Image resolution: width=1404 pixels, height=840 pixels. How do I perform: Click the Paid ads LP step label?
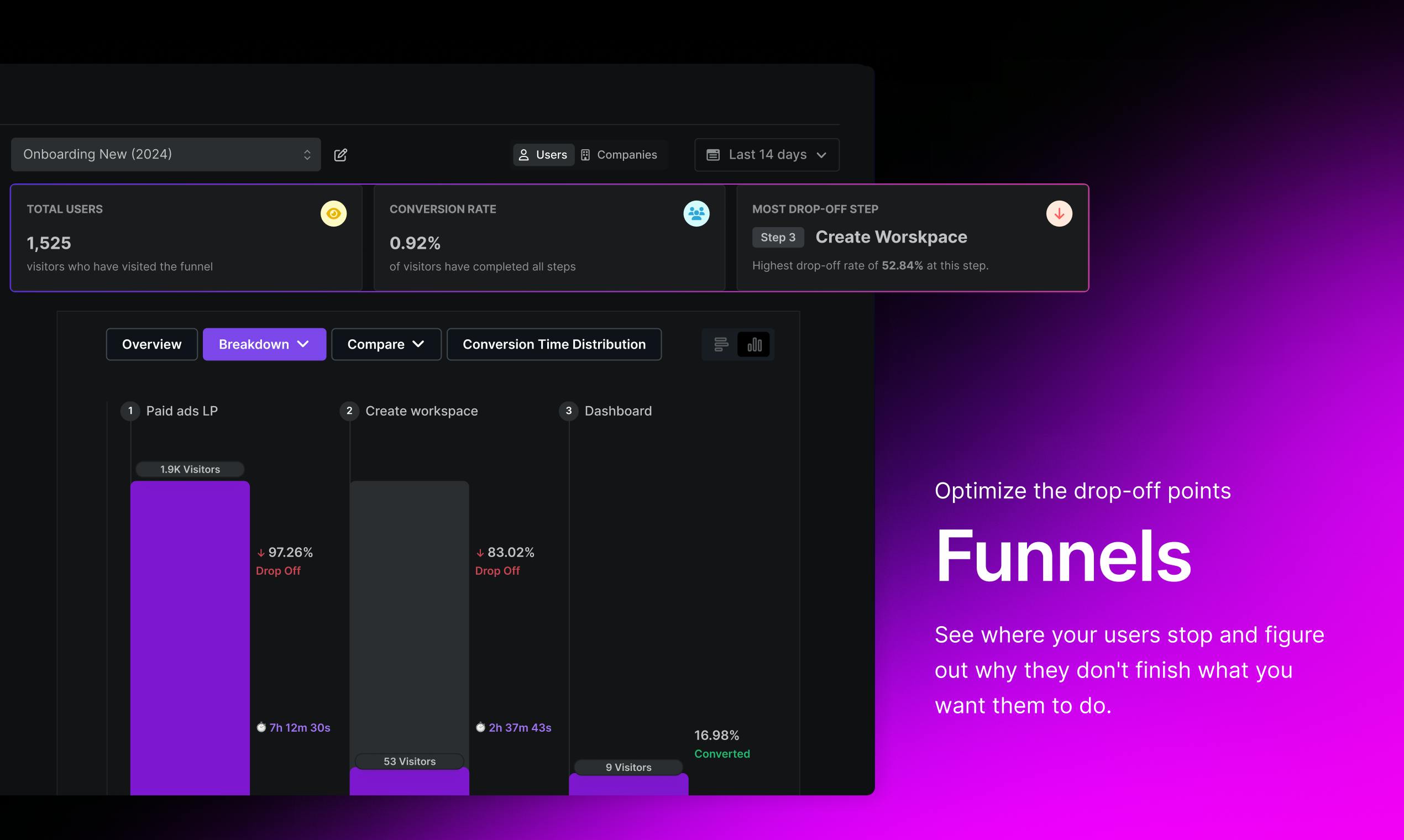click(182, 411)
